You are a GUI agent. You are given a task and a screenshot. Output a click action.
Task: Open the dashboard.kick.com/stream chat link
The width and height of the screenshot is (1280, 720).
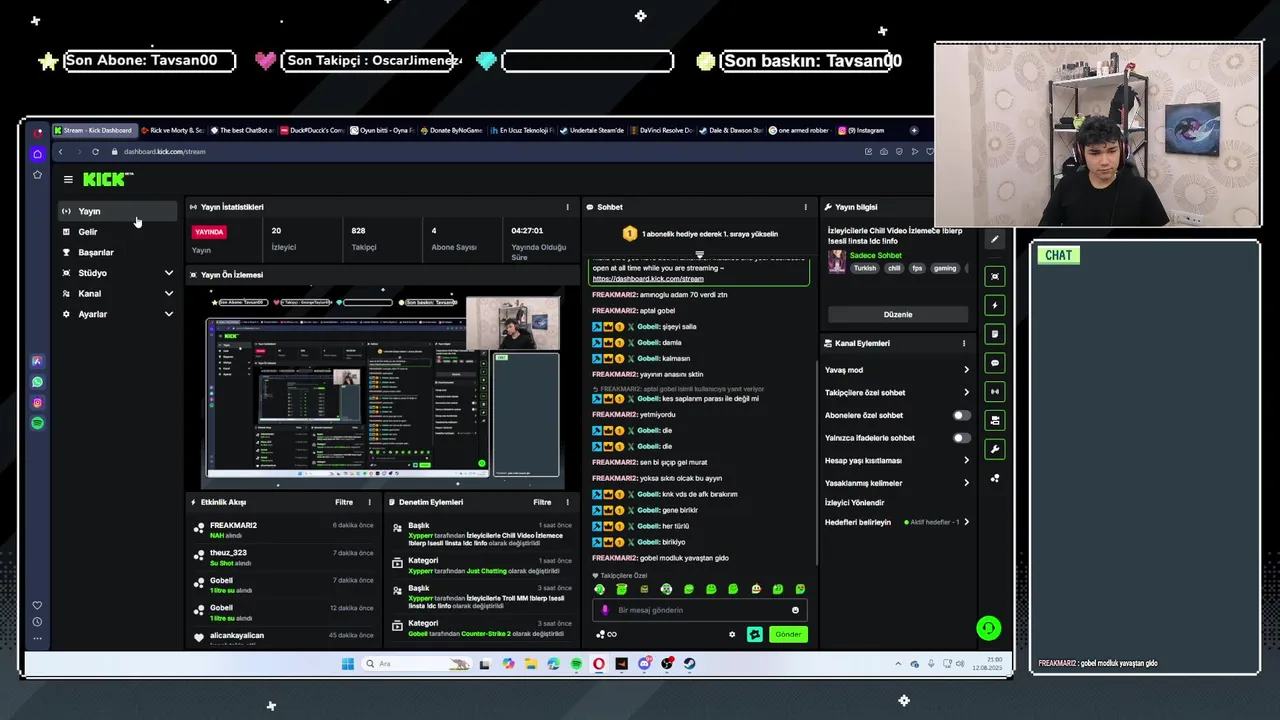point(648,279)
